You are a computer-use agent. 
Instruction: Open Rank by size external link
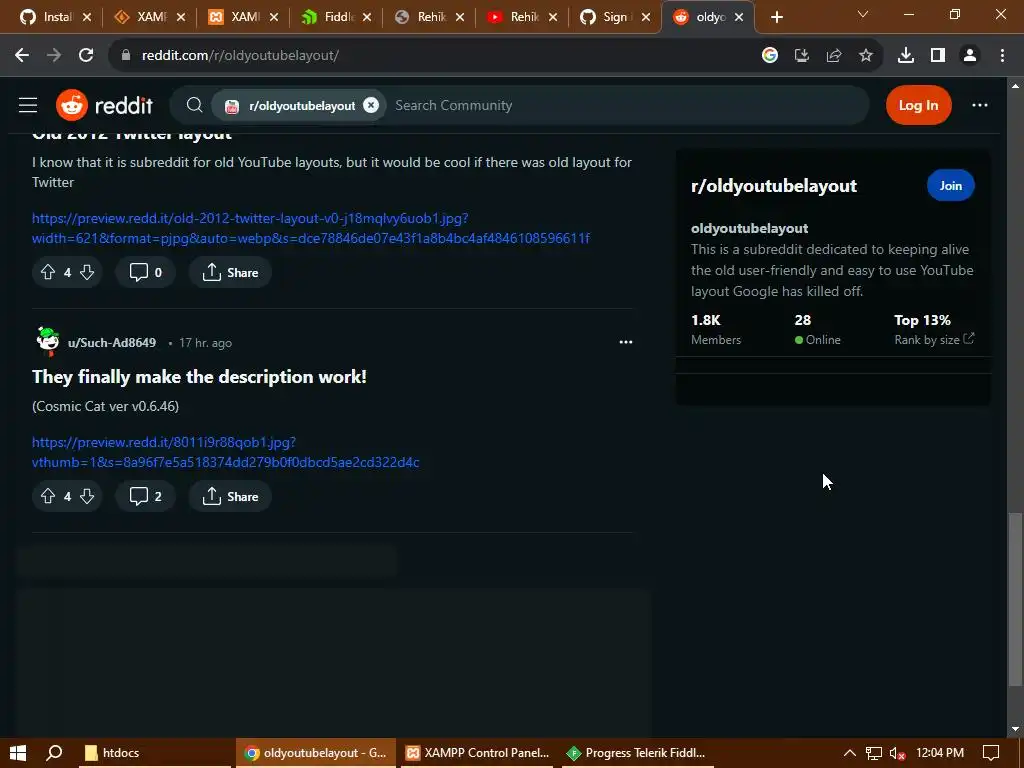point(934,340)
